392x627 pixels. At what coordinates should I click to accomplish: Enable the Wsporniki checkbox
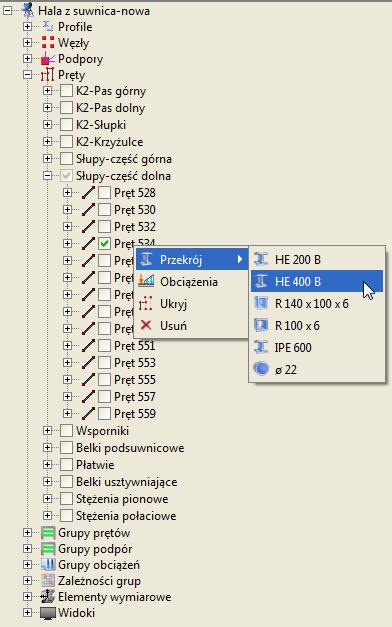point(66,431)
